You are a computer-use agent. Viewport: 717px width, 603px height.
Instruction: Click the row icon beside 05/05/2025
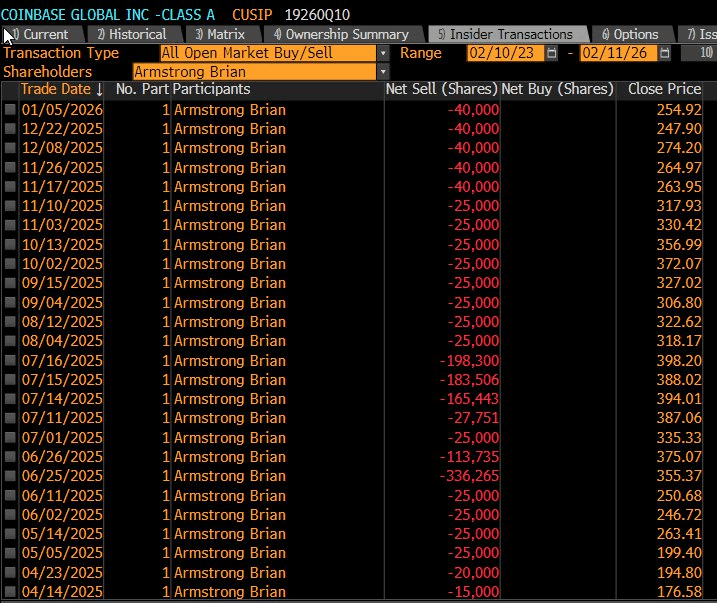10,553
